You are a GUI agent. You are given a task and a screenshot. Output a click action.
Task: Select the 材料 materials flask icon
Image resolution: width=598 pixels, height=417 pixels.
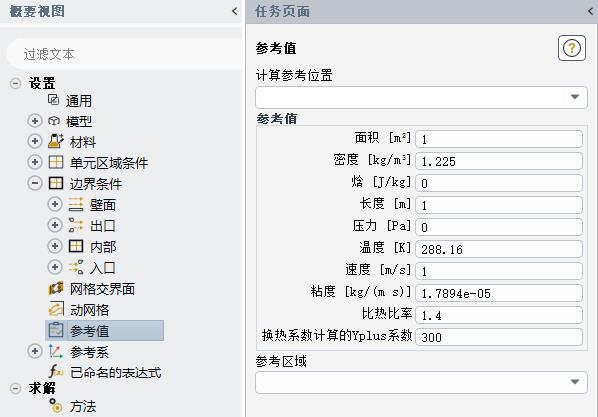(x=56, y=141)
